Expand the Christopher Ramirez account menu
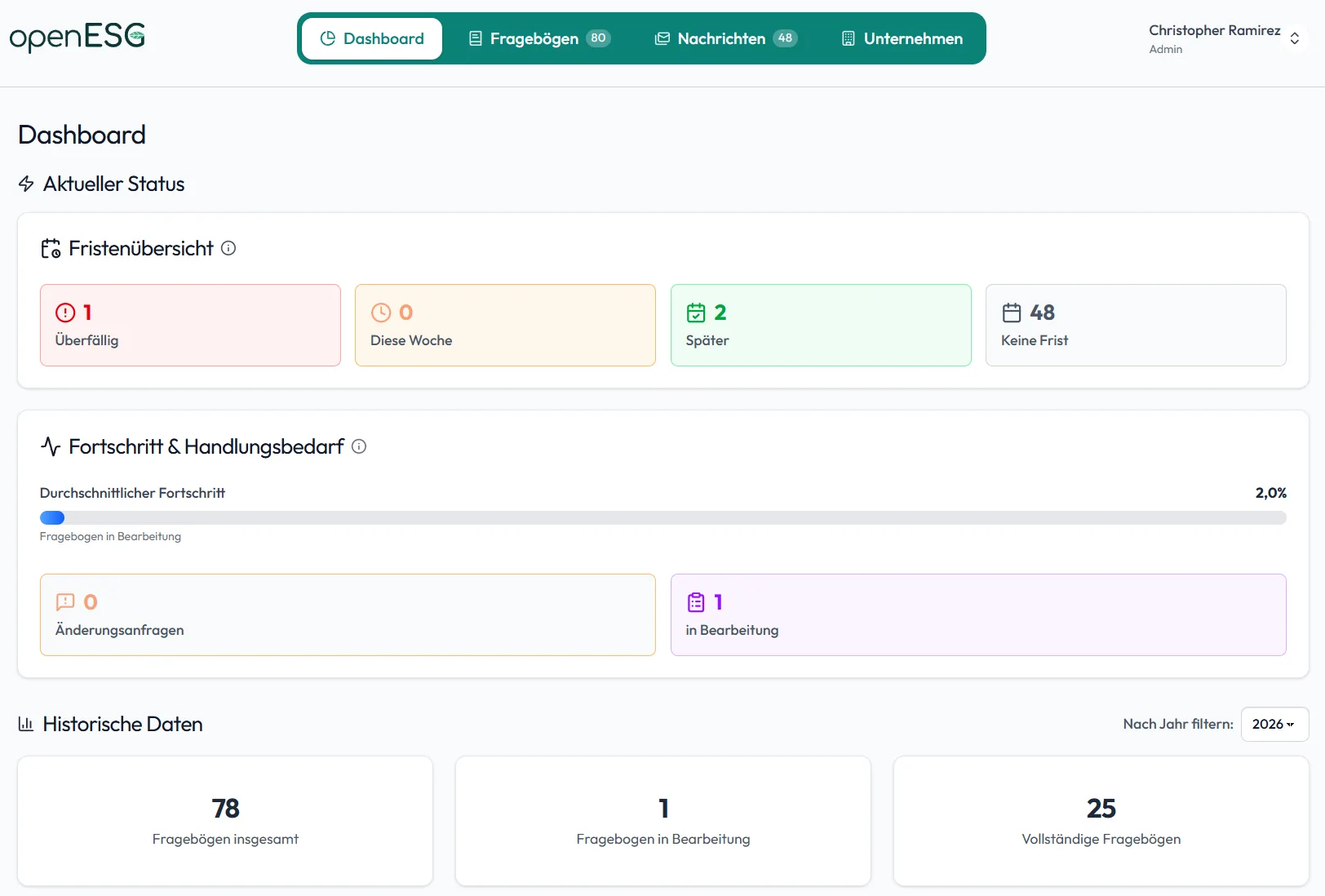Image resolution: width=1325 pixels, height=896 pixels. pyautogui.click(x=1215, y=38)
